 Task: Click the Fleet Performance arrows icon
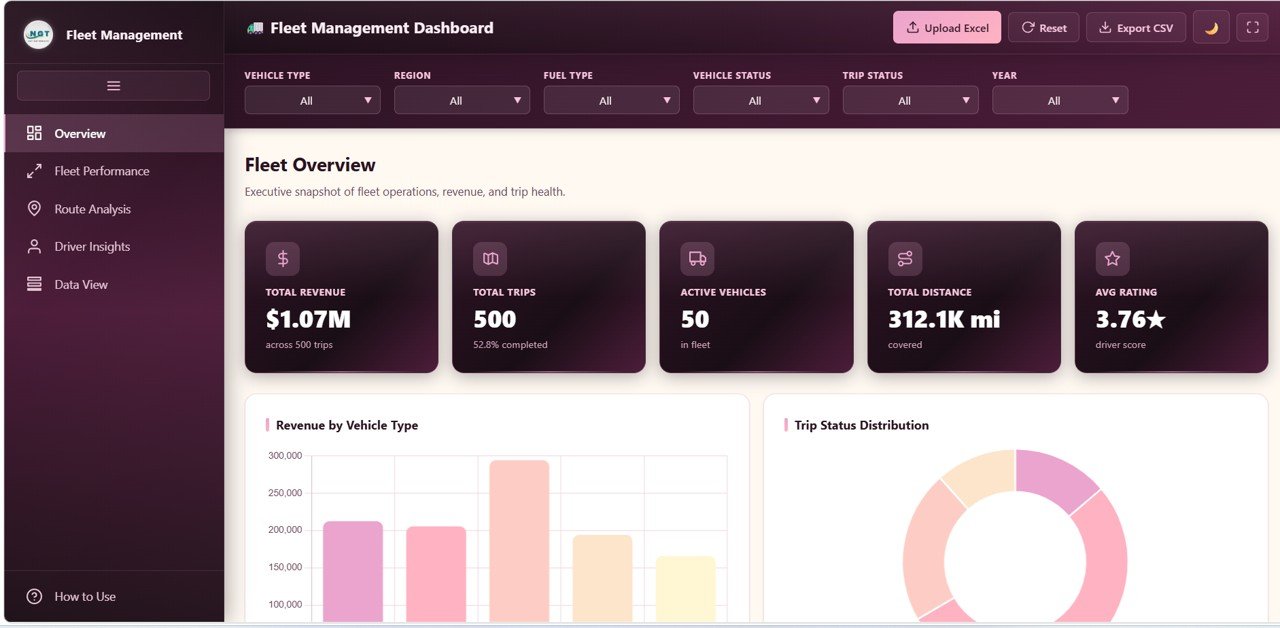35,171
